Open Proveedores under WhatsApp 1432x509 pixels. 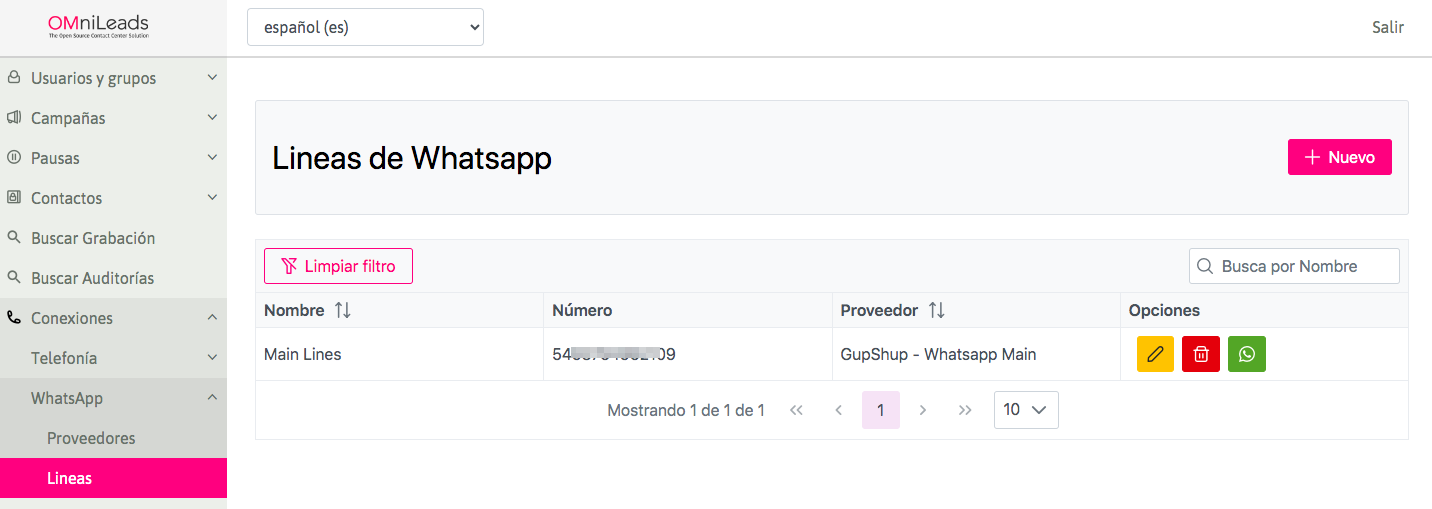(91, 438)
